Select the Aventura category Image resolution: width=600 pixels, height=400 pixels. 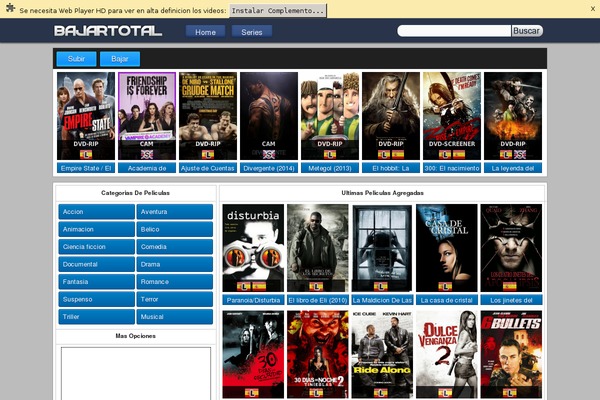174,212
